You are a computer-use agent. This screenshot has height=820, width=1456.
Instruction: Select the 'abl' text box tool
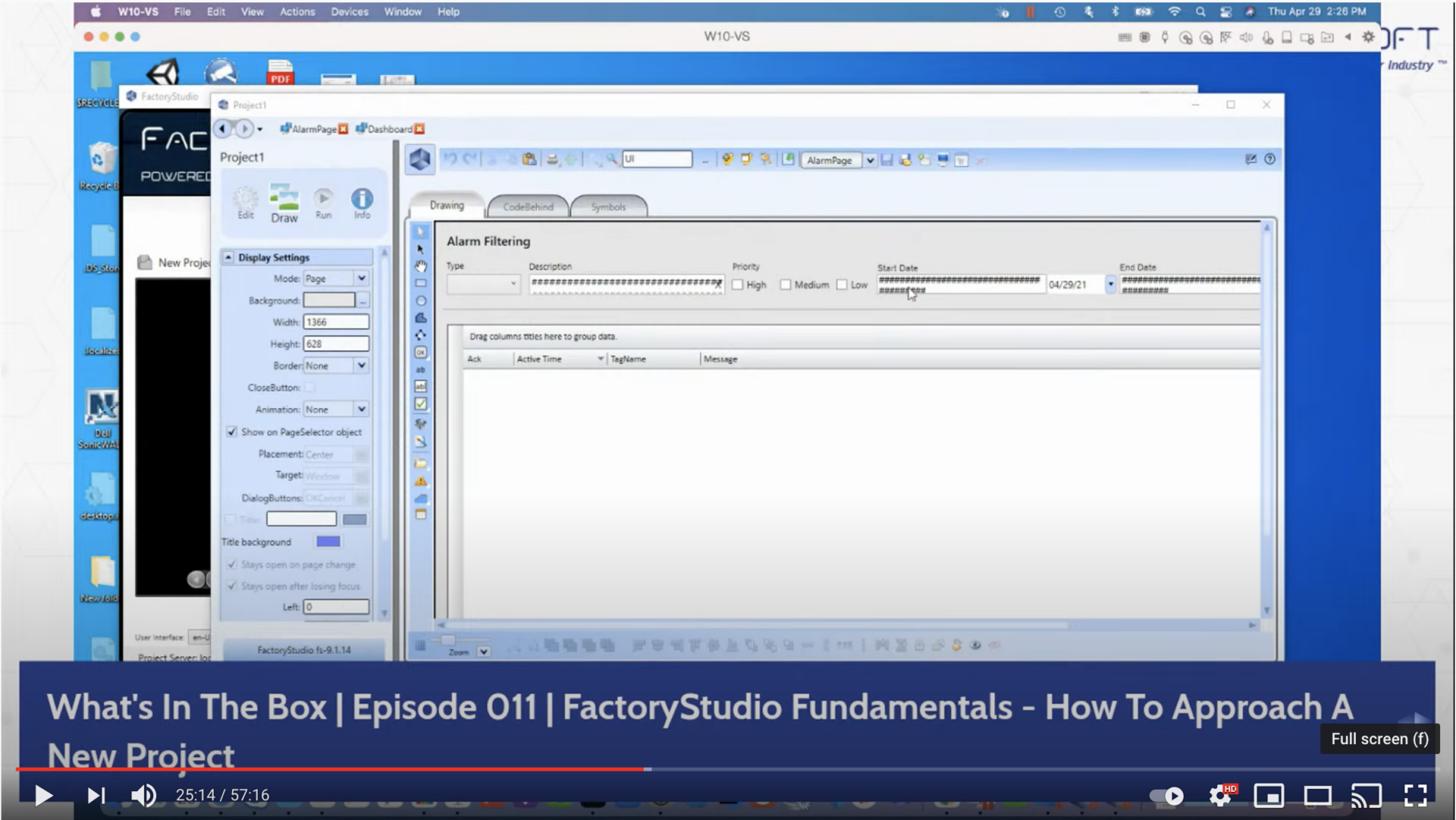coord(421,386)
